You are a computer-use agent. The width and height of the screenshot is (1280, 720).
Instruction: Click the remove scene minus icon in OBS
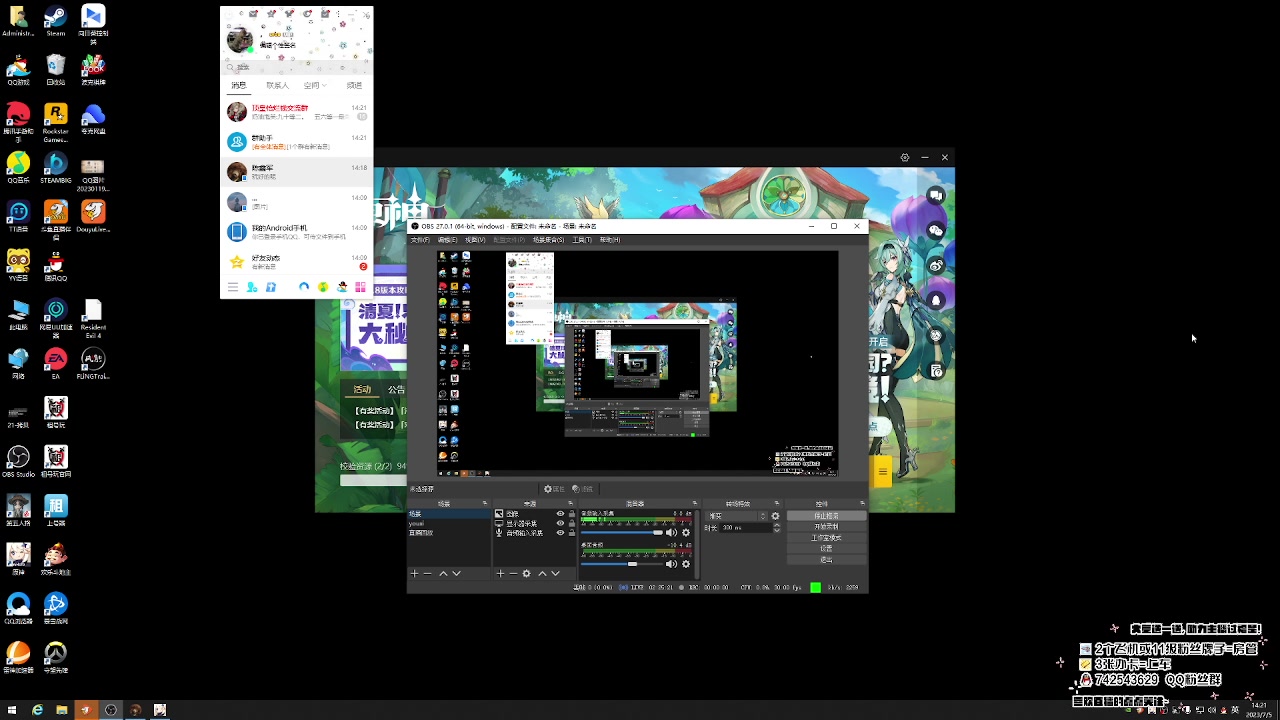(428, 573)
